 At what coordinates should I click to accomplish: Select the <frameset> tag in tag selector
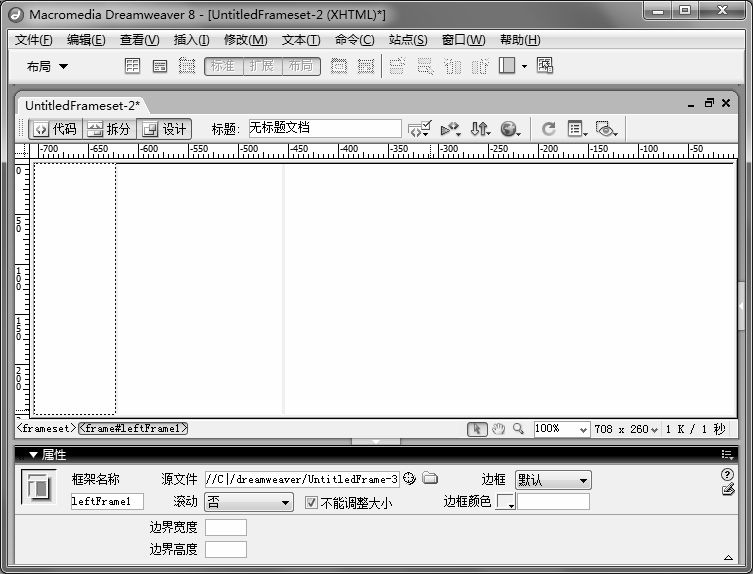click(x=46, y=428)
